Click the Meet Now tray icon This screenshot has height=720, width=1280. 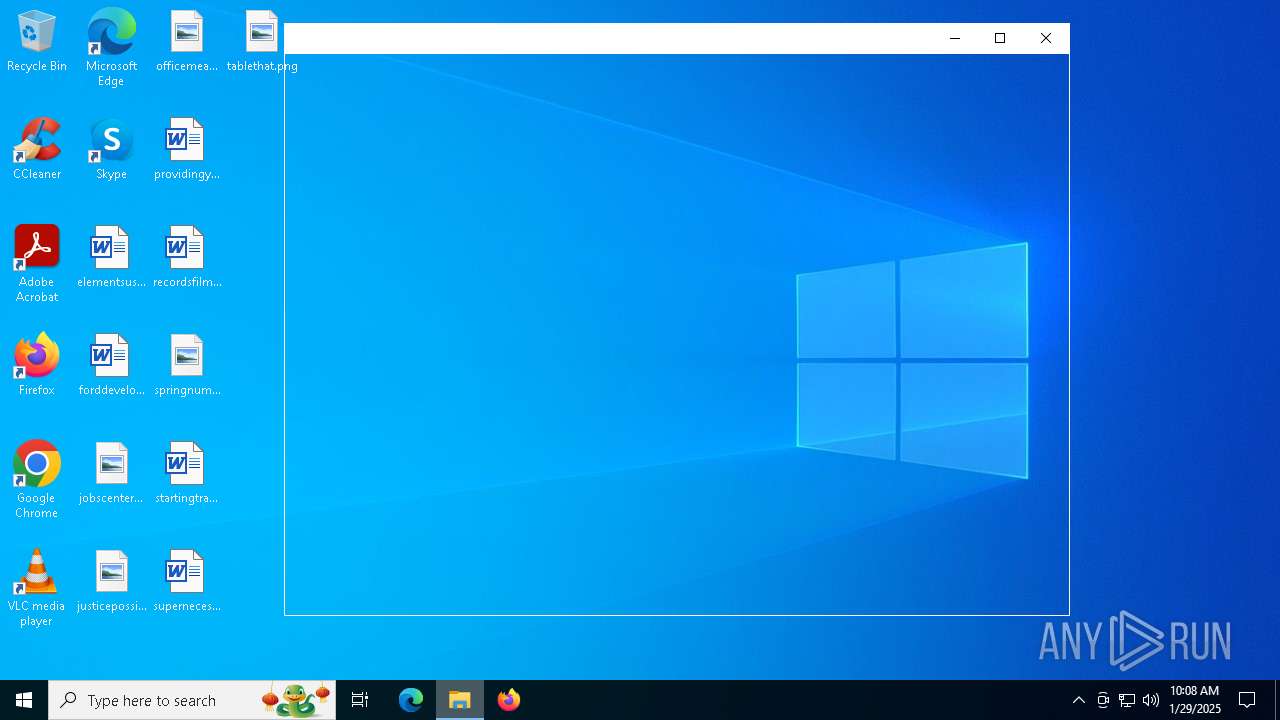pos(1103,700)
